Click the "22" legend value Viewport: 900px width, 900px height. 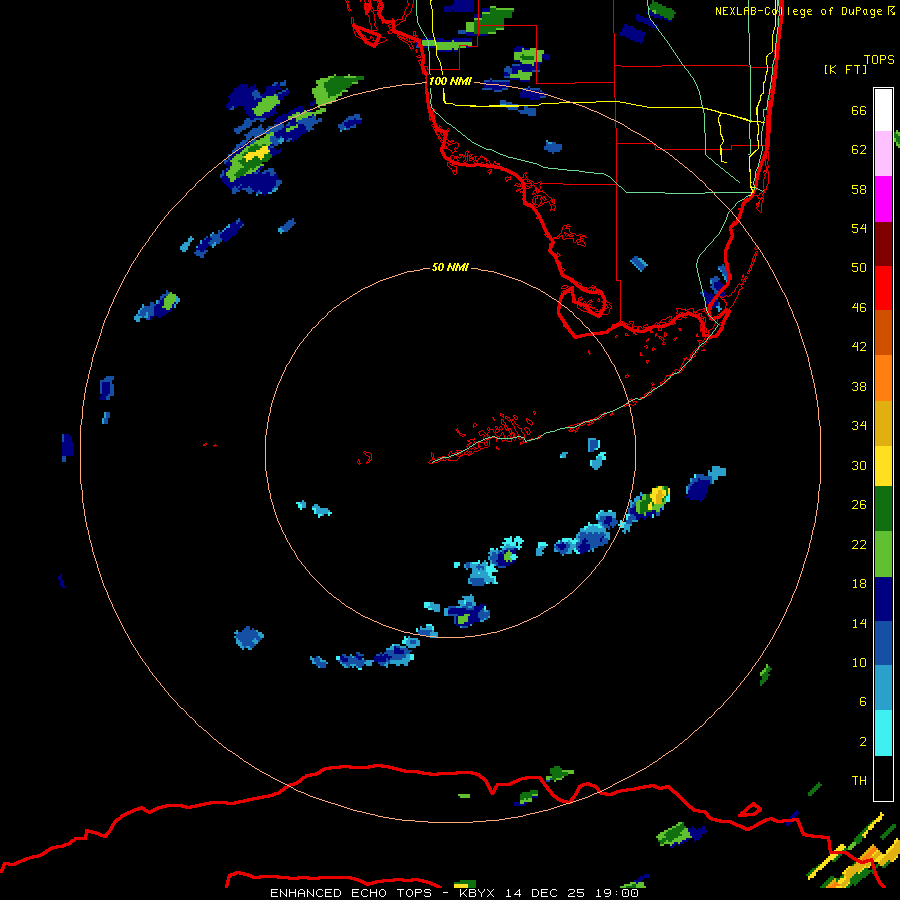pos(859,544)
